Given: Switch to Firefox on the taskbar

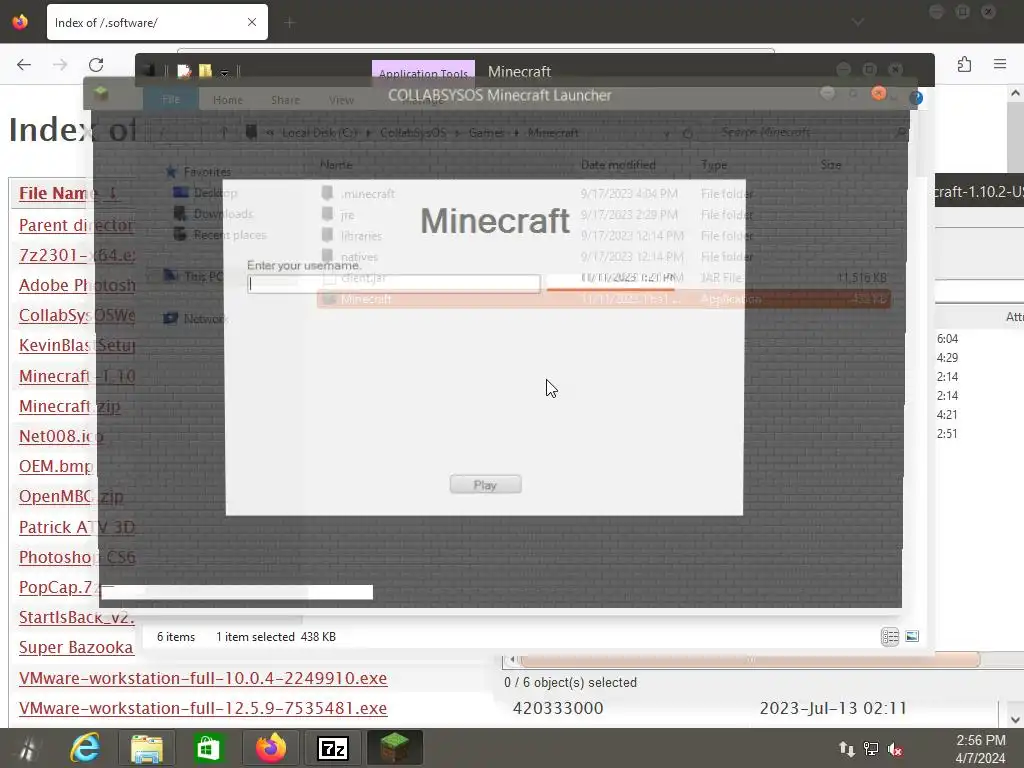Looking at the screenshot, I should point(271,748).
